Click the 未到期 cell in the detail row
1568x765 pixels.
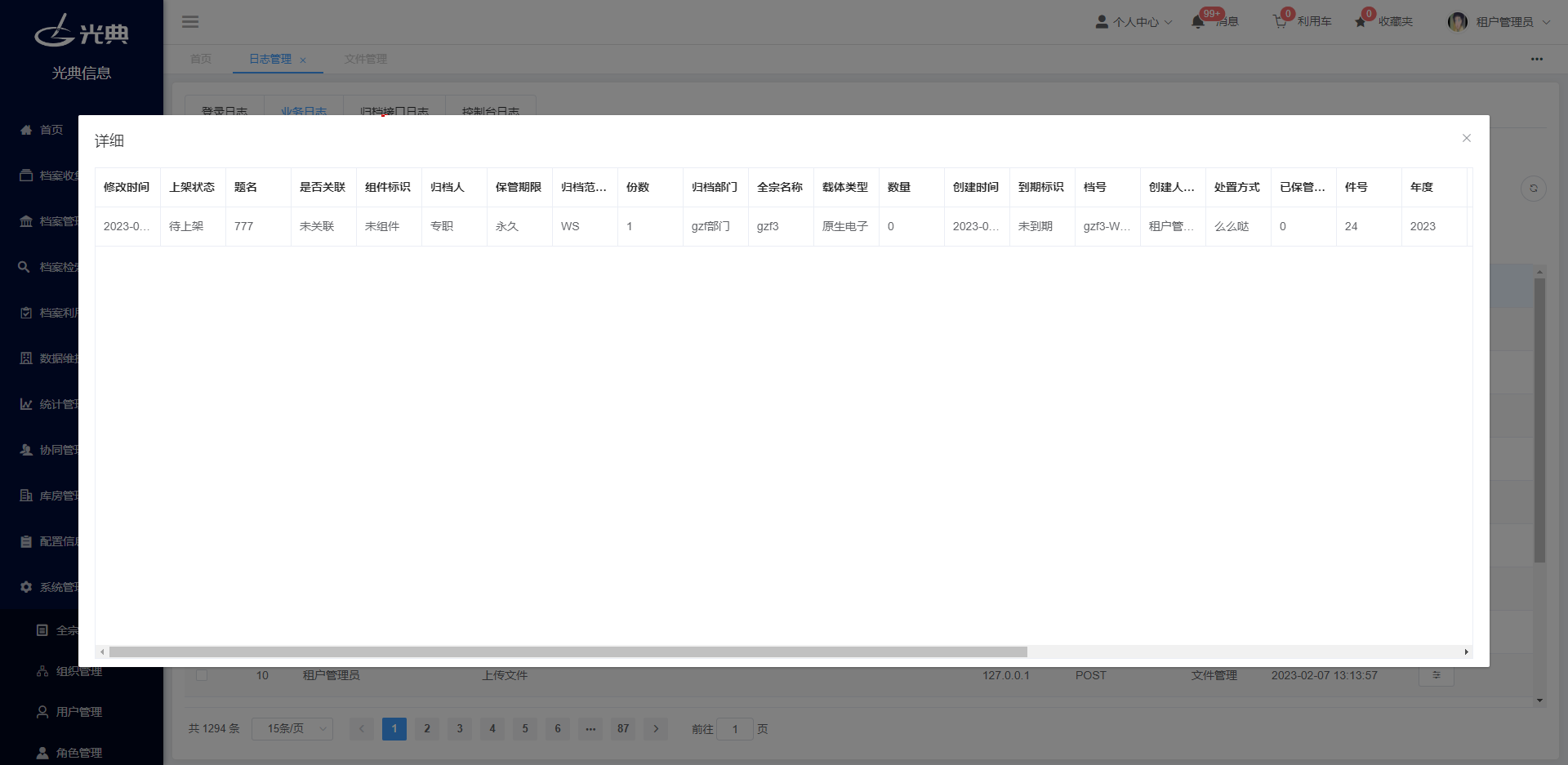(1042, 226)
